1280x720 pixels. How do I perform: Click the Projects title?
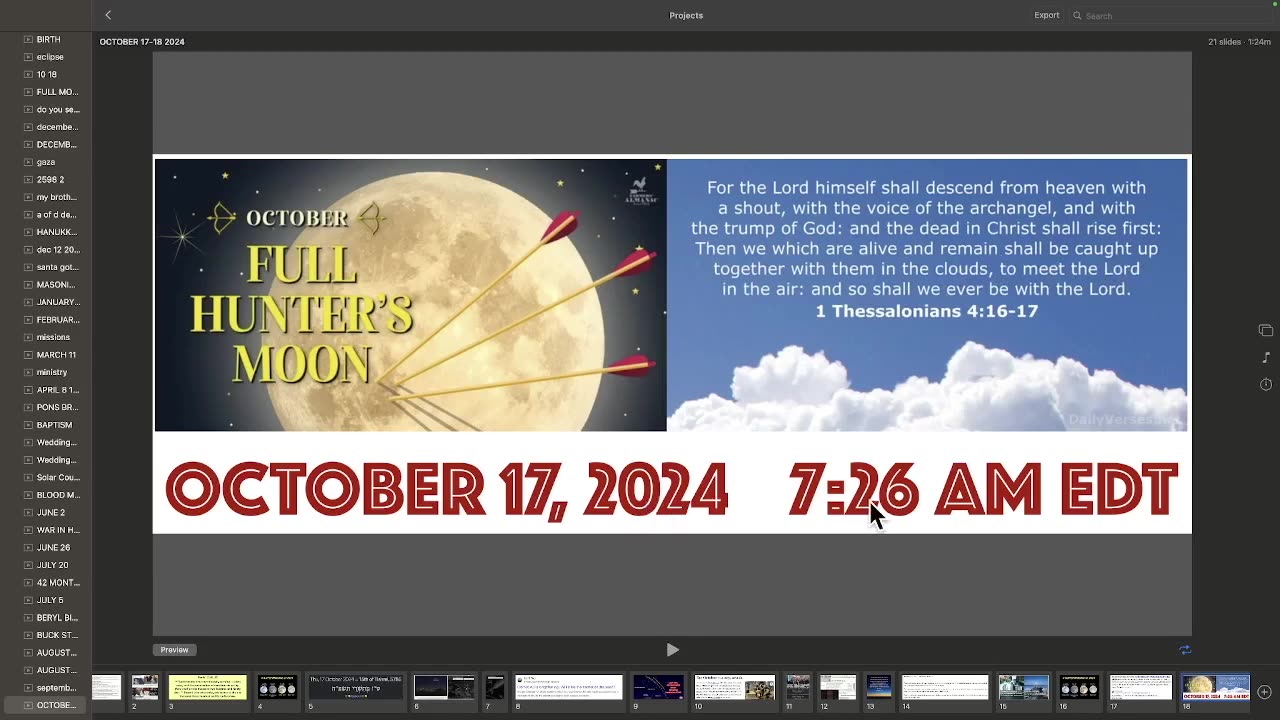pos(686,15)
